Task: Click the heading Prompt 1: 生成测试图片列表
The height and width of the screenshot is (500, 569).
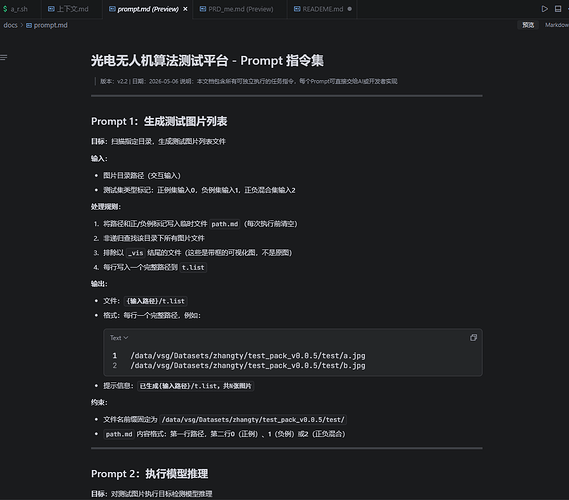Action: (x=159, y=121)
